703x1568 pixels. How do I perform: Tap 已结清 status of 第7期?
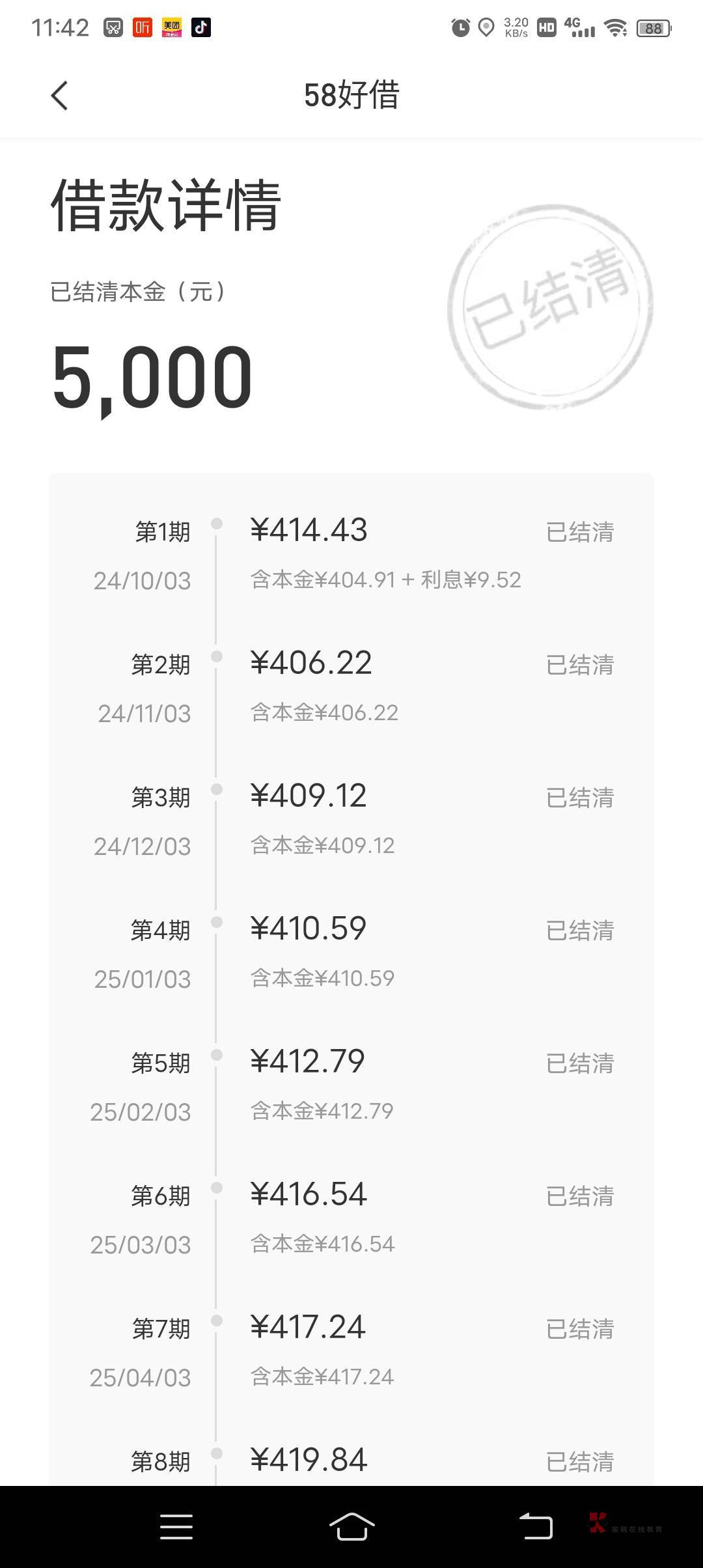(580, 1329)
